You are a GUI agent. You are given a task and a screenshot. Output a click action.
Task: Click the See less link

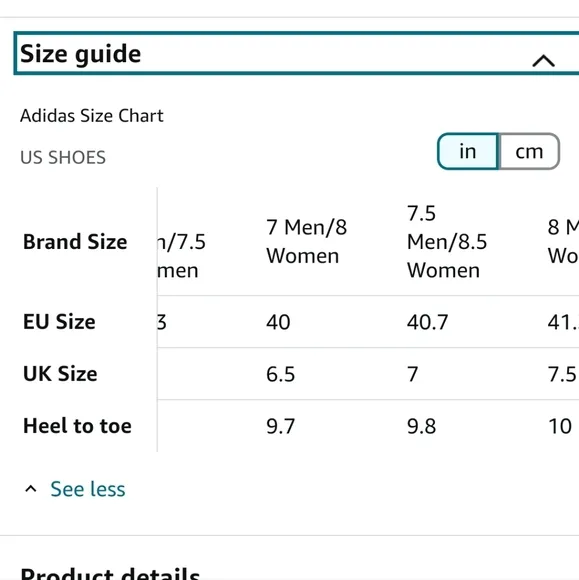88,489
